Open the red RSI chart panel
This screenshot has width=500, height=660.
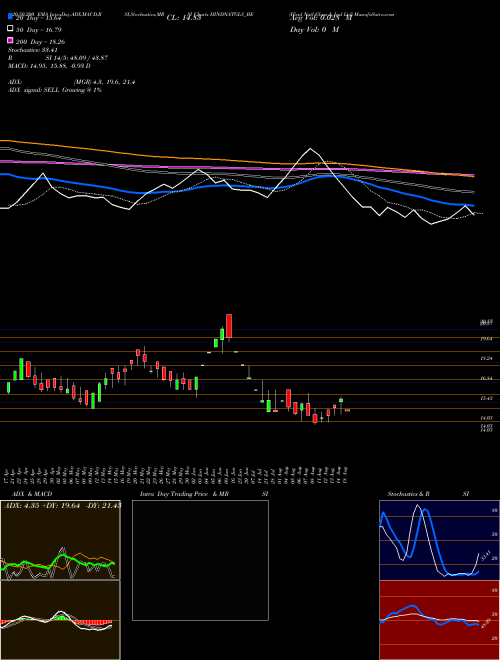(439, 620)
